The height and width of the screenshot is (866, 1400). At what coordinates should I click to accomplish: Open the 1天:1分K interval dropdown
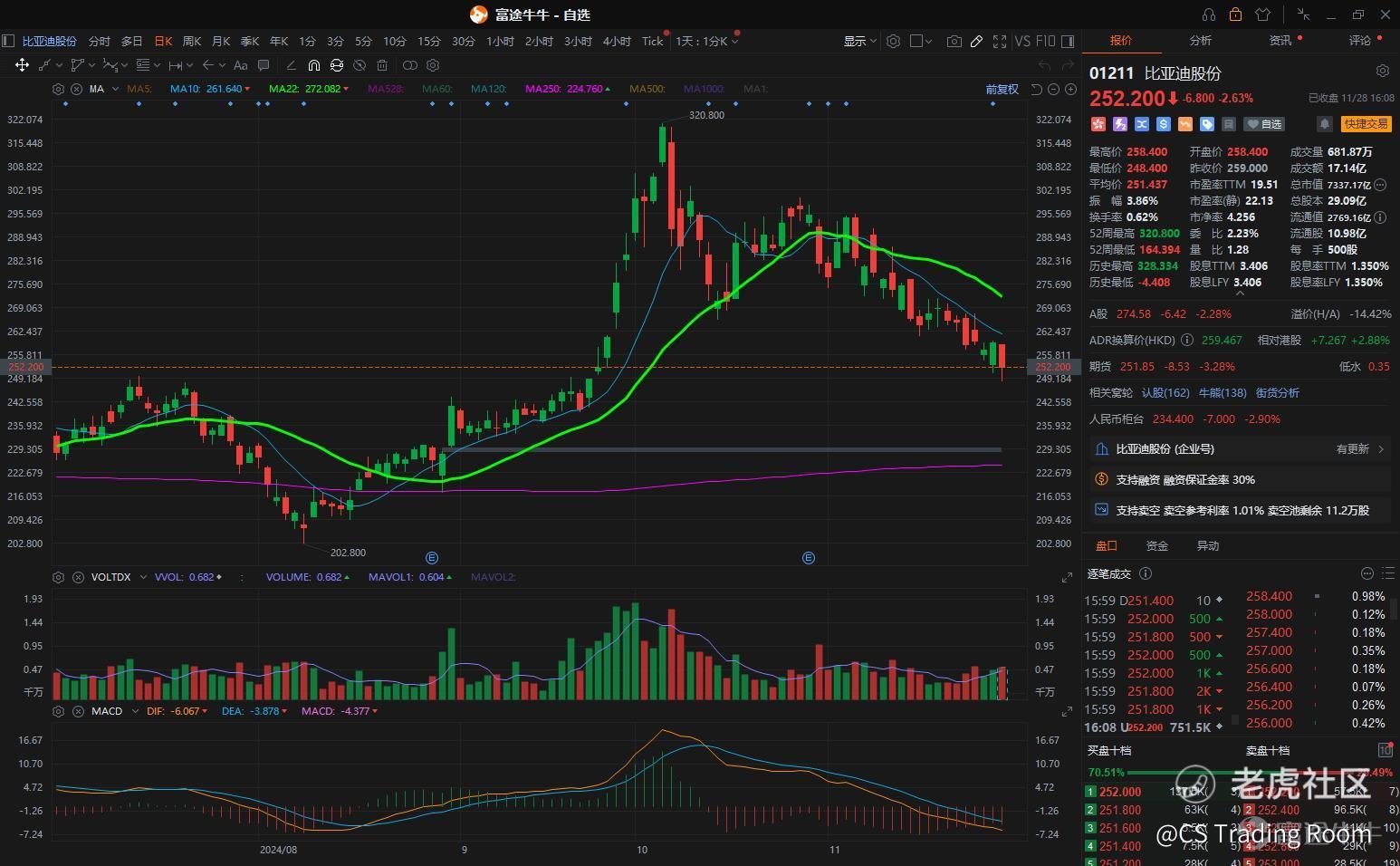tap(707, 41)
